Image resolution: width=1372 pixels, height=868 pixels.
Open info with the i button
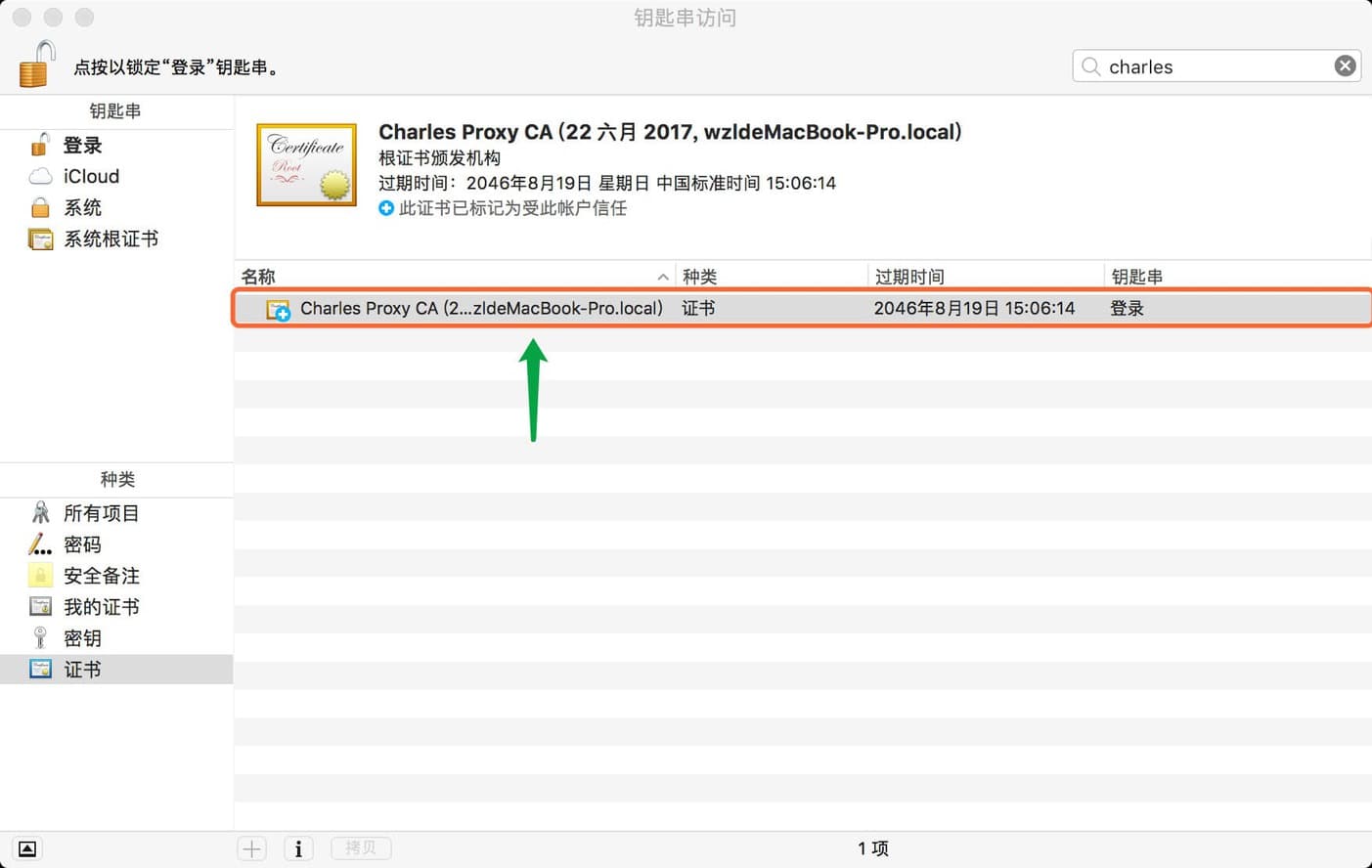[298, 848]
